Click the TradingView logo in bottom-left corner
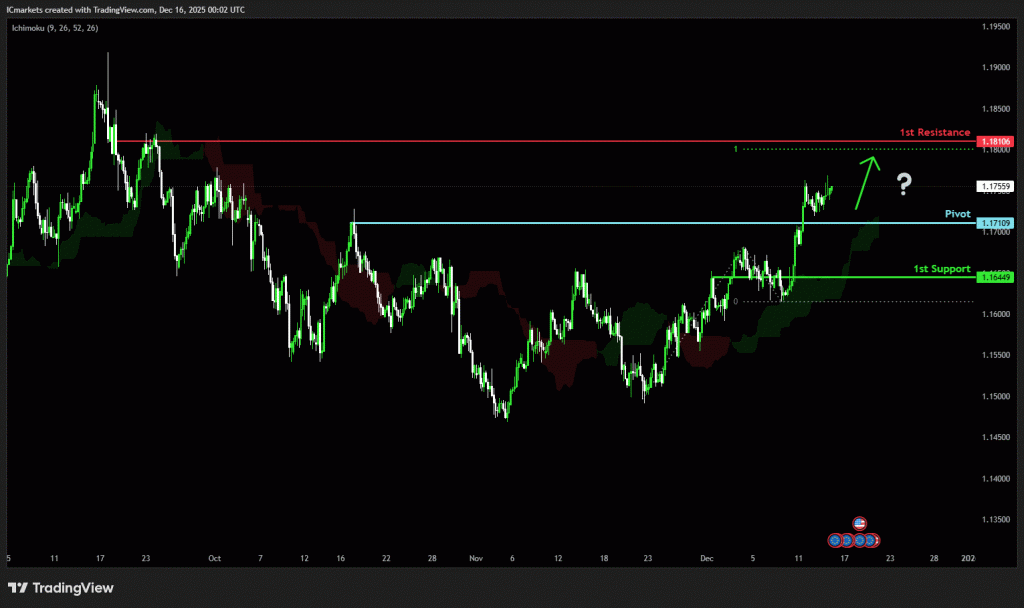Viewport: 1024px width, 608px height. [61, 588]
